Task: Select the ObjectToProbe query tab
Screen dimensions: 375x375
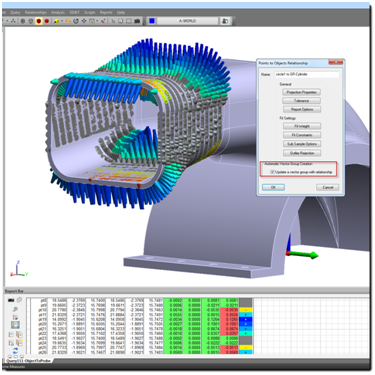Action: point(29,361)
